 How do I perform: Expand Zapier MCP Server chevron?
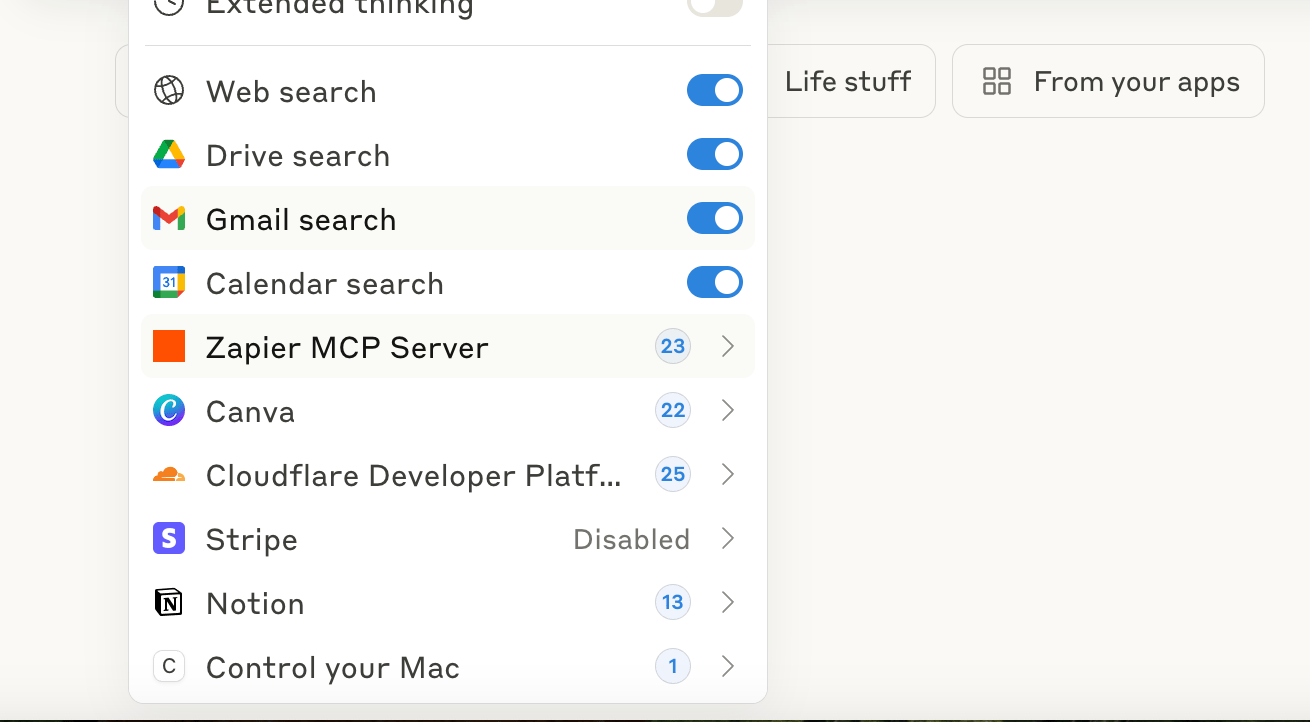click(728, 346)
